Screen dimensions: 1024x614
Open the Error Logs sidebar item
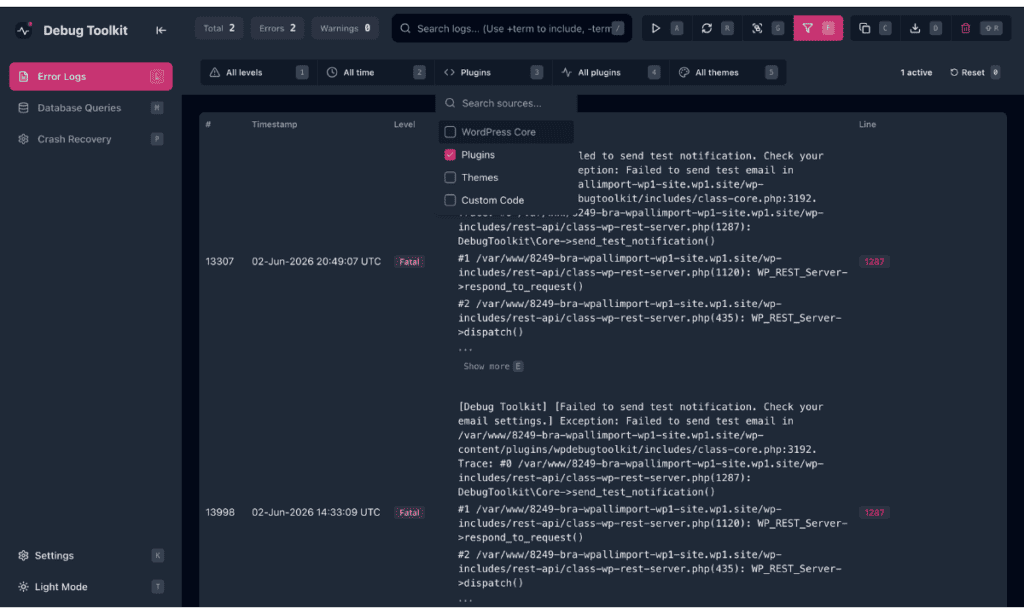pos(91,76)
